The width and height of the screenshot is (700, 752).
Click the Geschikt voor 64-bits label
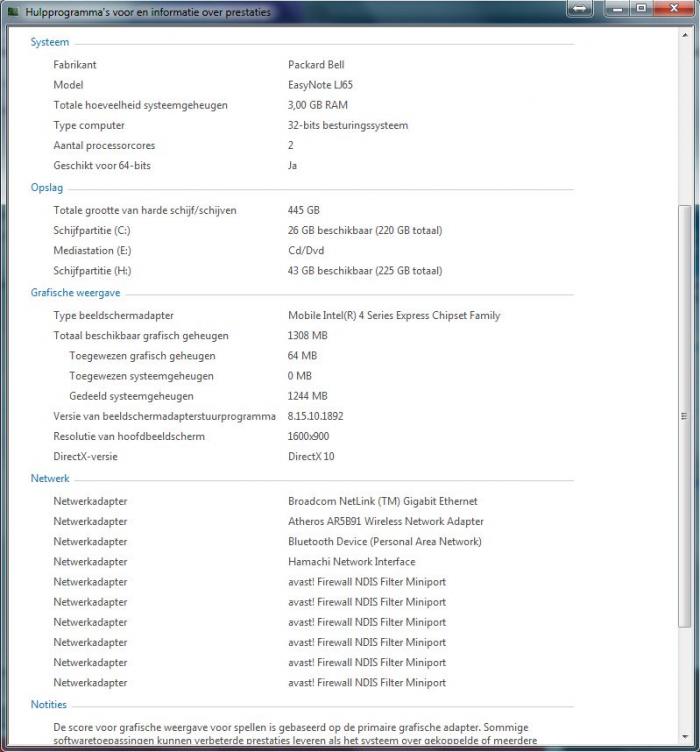102,165
